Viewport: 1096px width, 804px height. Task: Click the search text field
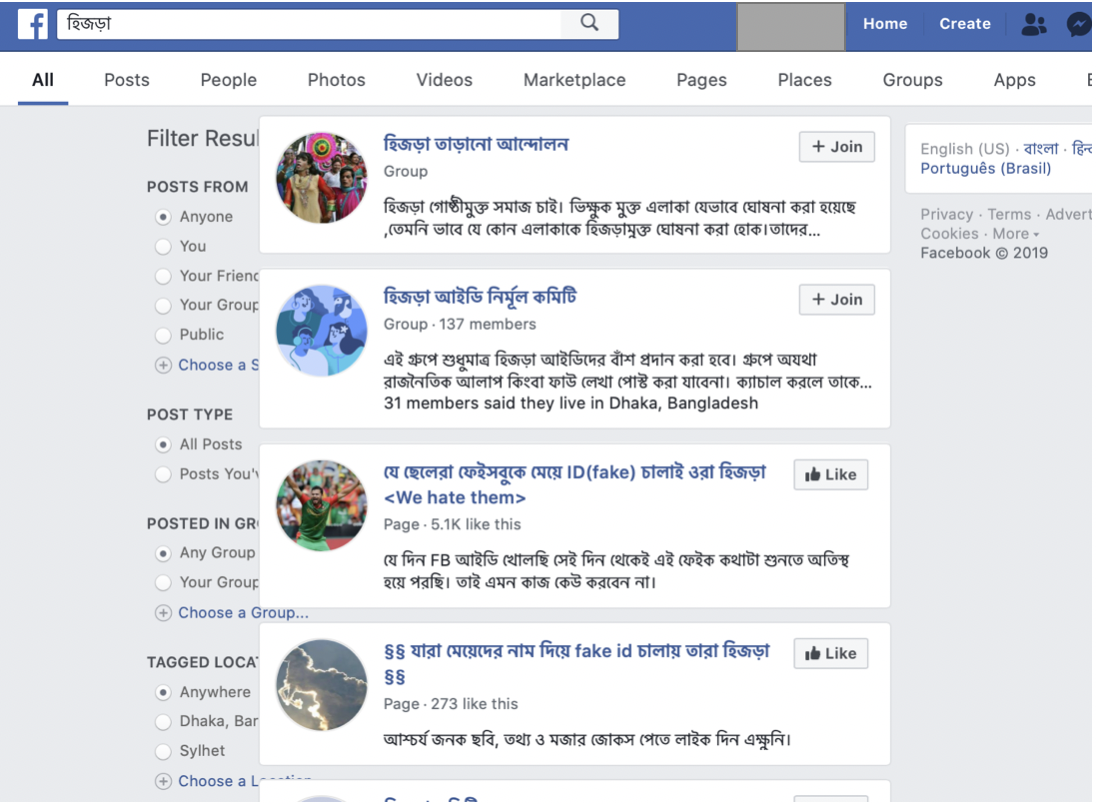pyautogui.click(x=309, y=24)
